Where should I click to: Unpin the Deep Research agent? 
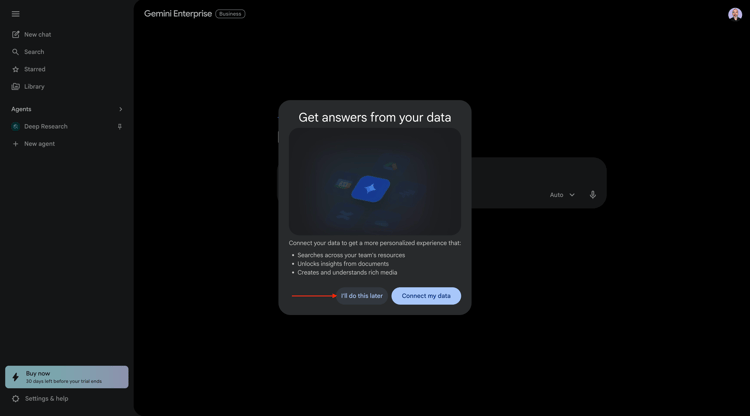point(120,127)
